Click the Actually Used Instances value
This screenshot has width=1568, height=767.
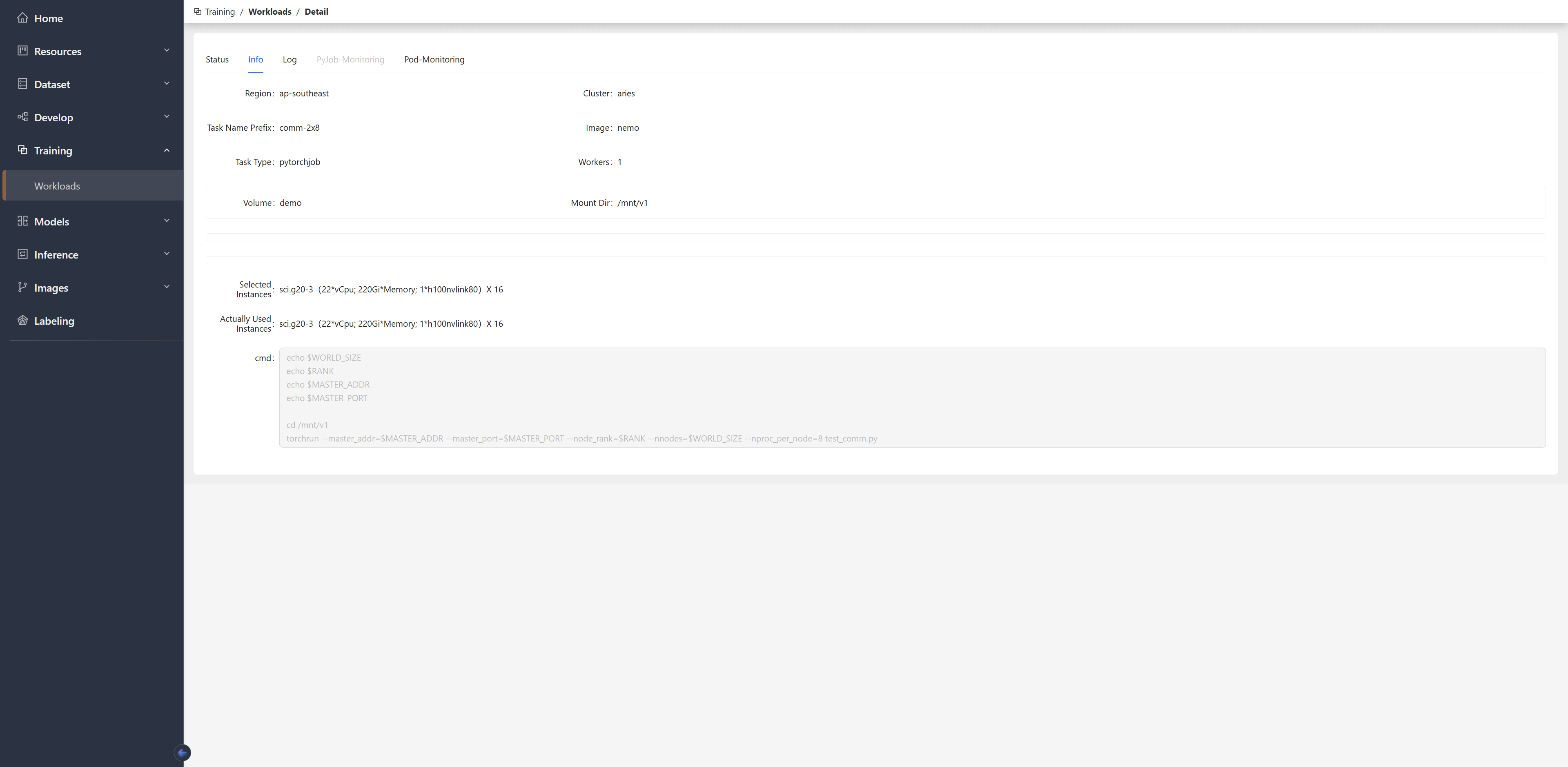coord(392,323)
